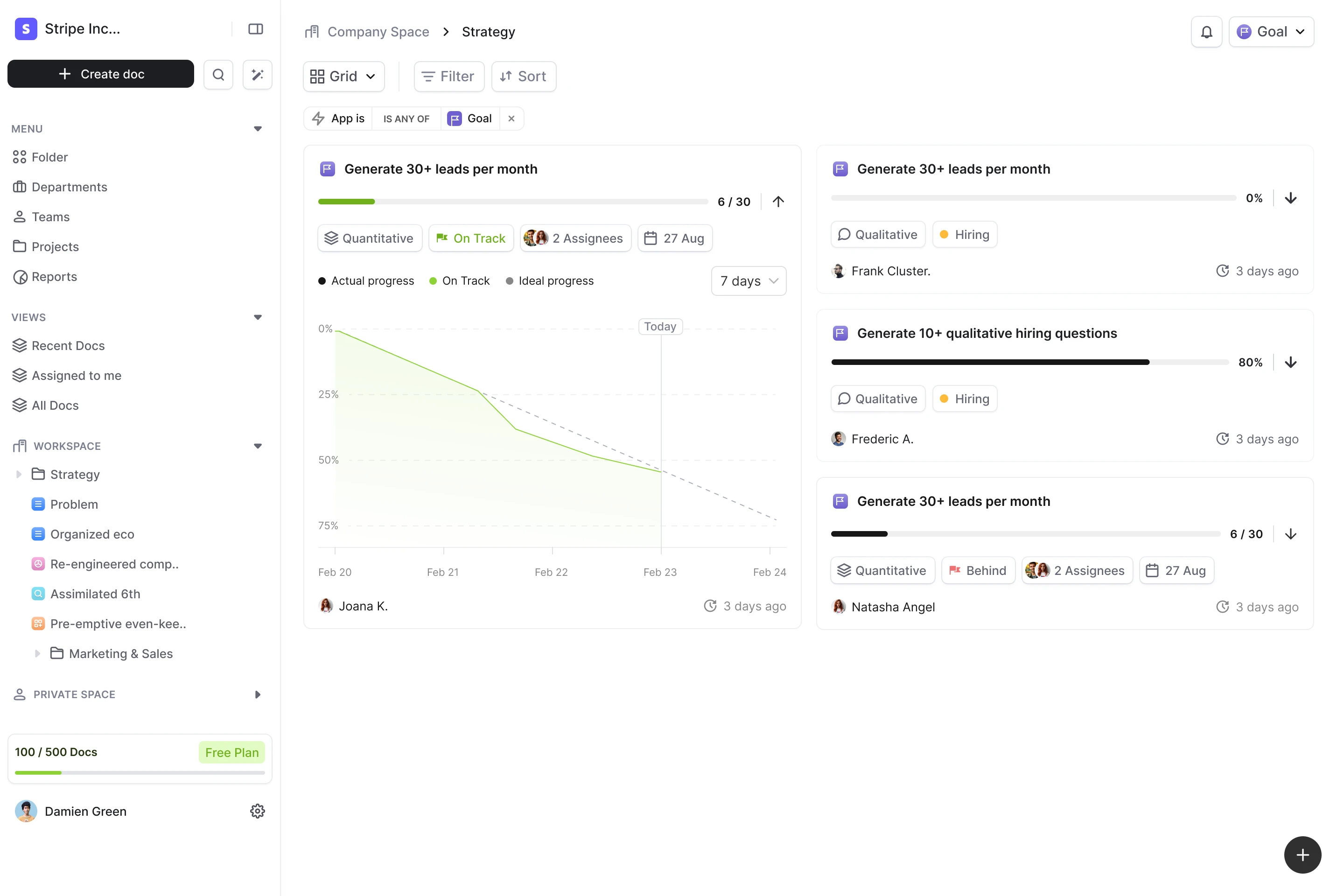Click the round plus floating button
The image size is (1344, 896).
pyautogui.click(x=1302, y=854)
